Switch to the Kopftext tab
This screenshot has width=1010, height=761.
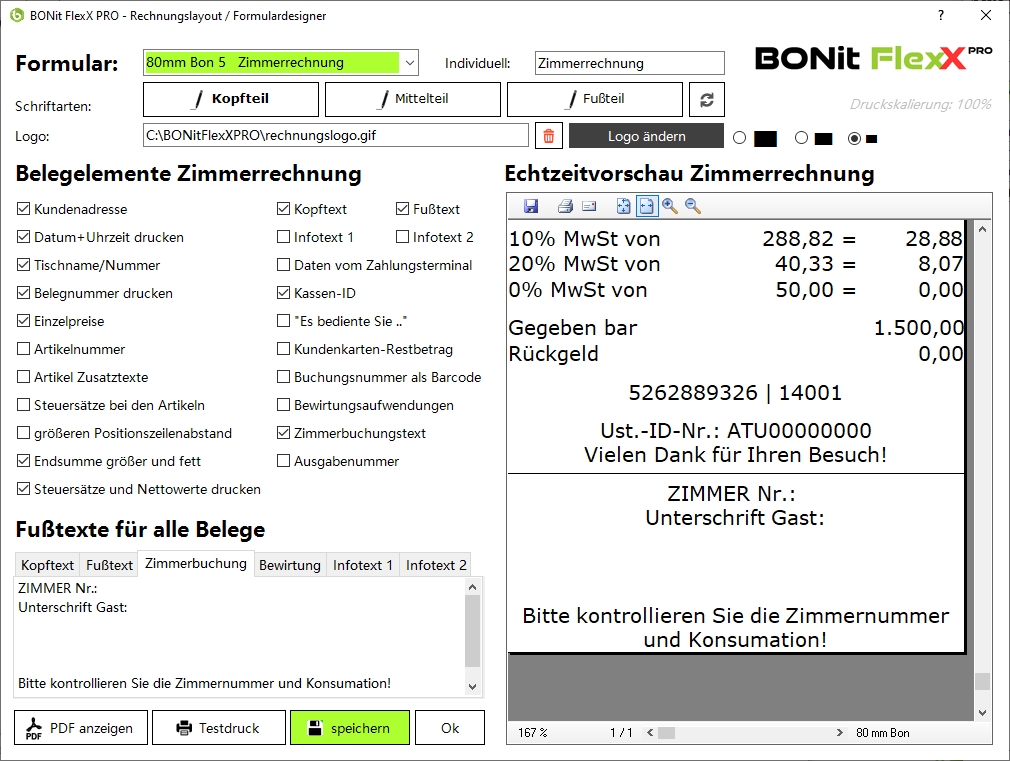tap(47, 565)
